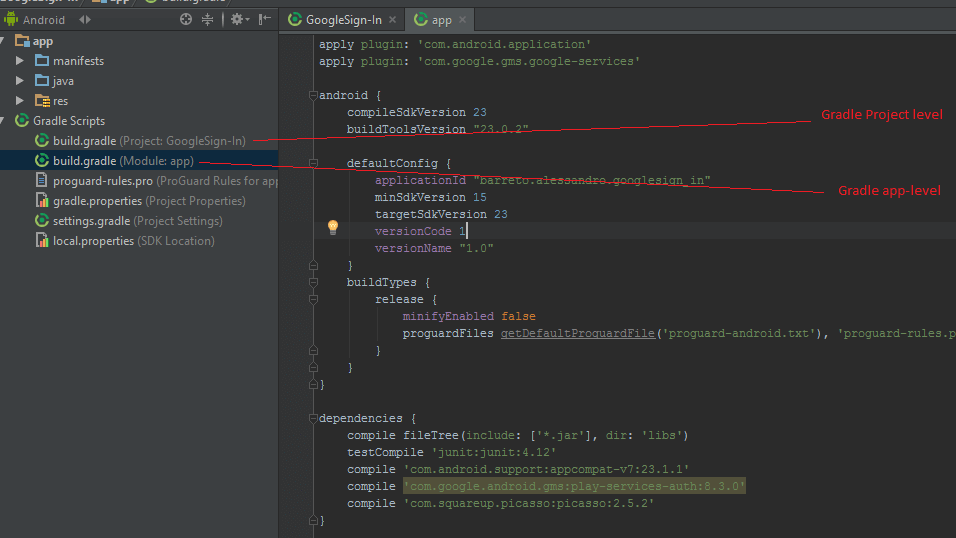Click the com.android.application plugin string
This screenshot has height=538, width=956.
504,45
